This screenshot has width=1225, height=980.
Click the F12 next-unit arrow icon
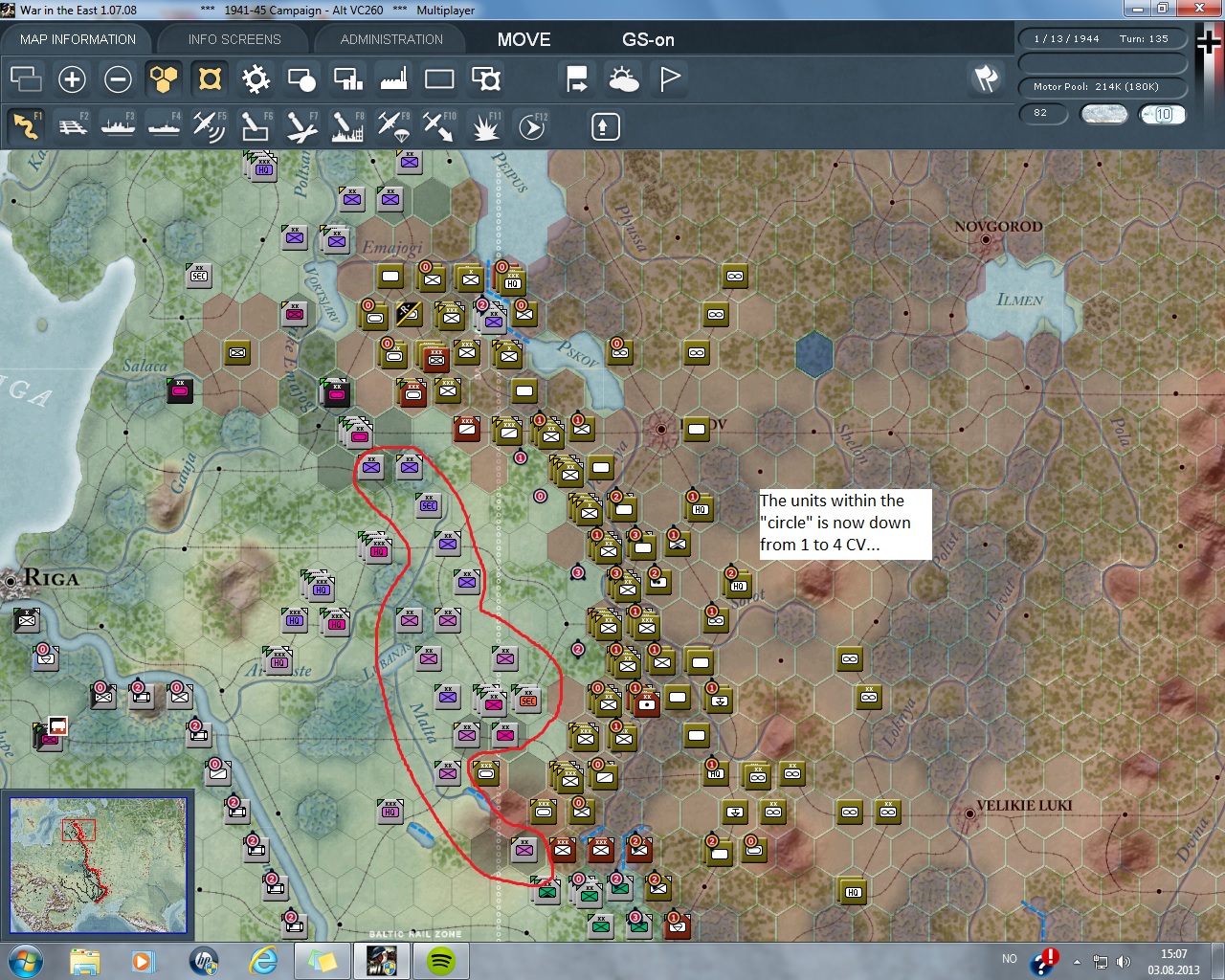coord(532,126)
